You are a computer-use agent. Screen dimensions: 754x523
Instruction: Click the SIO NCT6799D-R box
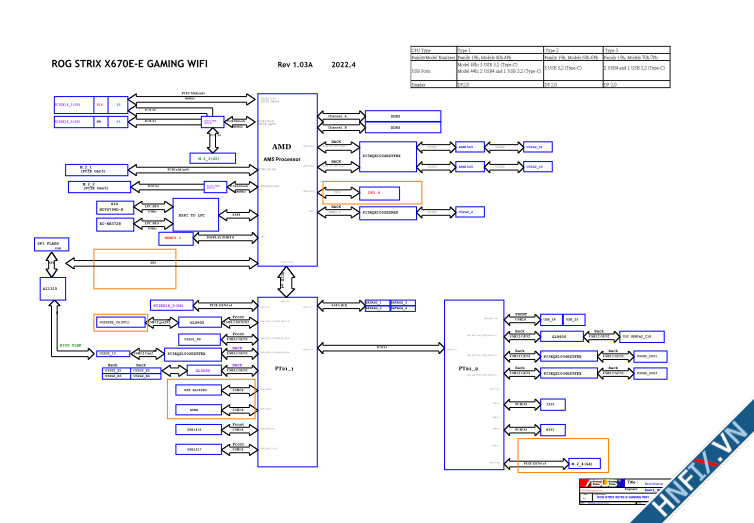(115, 207)
